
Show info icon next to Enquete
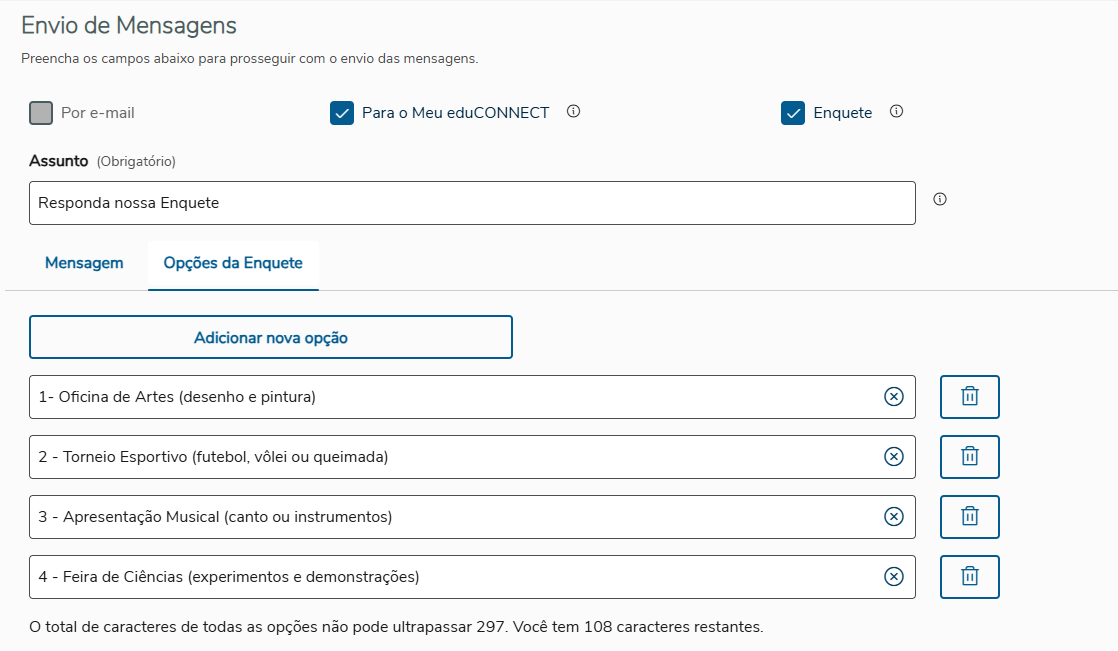[x=896, y=112]
